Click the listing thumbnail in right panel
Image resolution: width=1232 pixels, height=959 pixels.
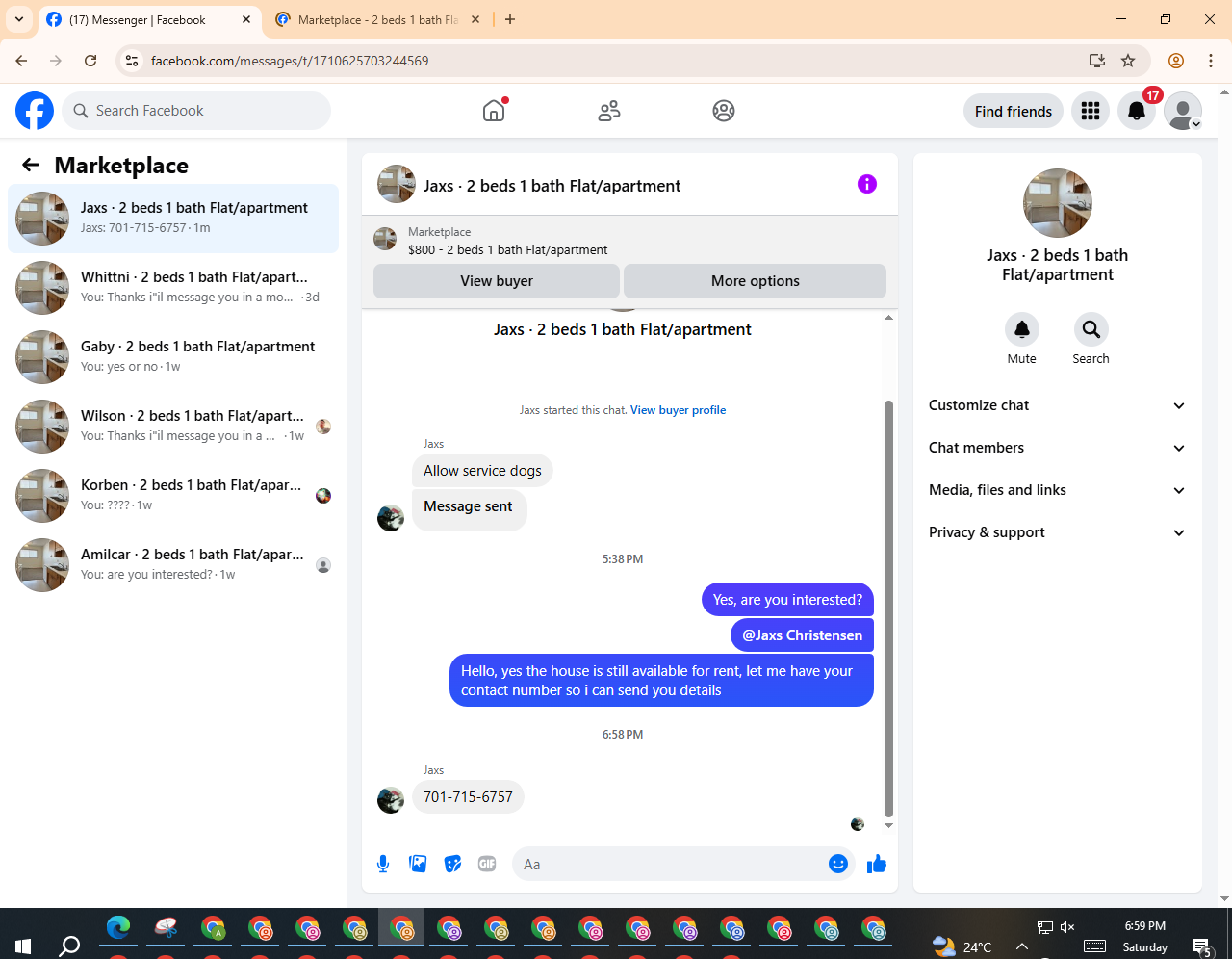coord(1058,203)
